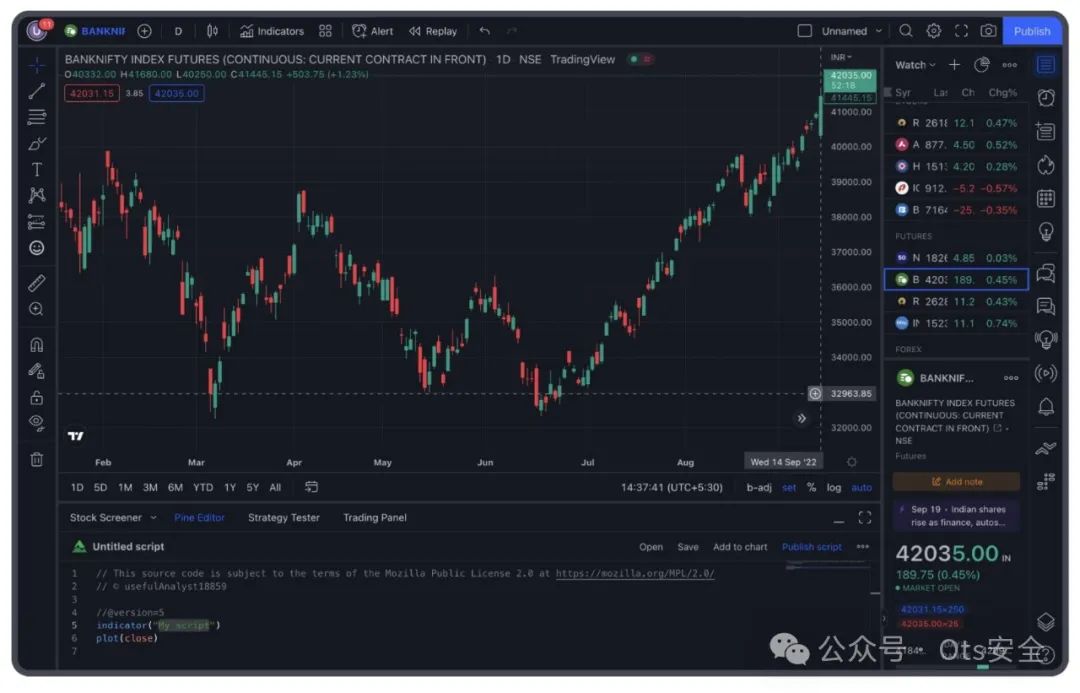1080x693 pixels.
Task: Open the BANKNIFTY symbol search
Action: point(95,31)
